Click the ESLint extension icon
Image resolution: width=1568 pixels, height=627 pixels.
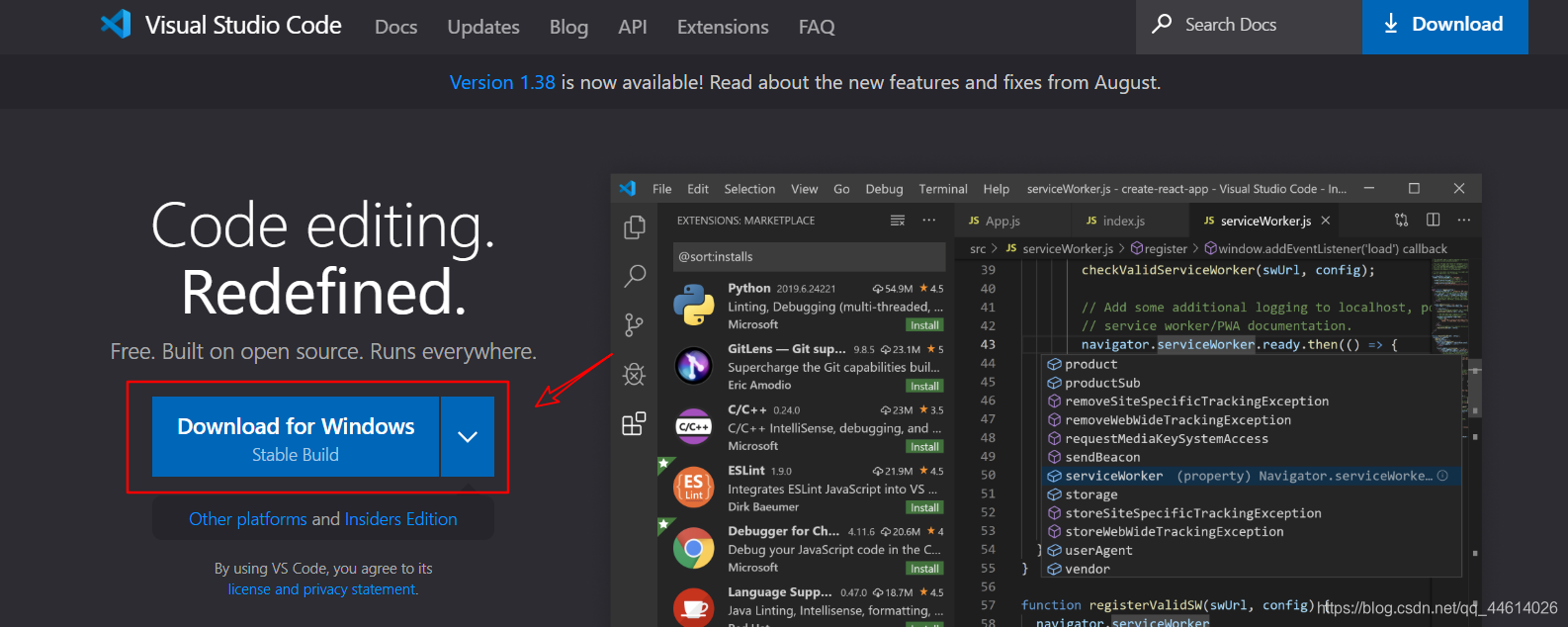[x=694, y=488]
